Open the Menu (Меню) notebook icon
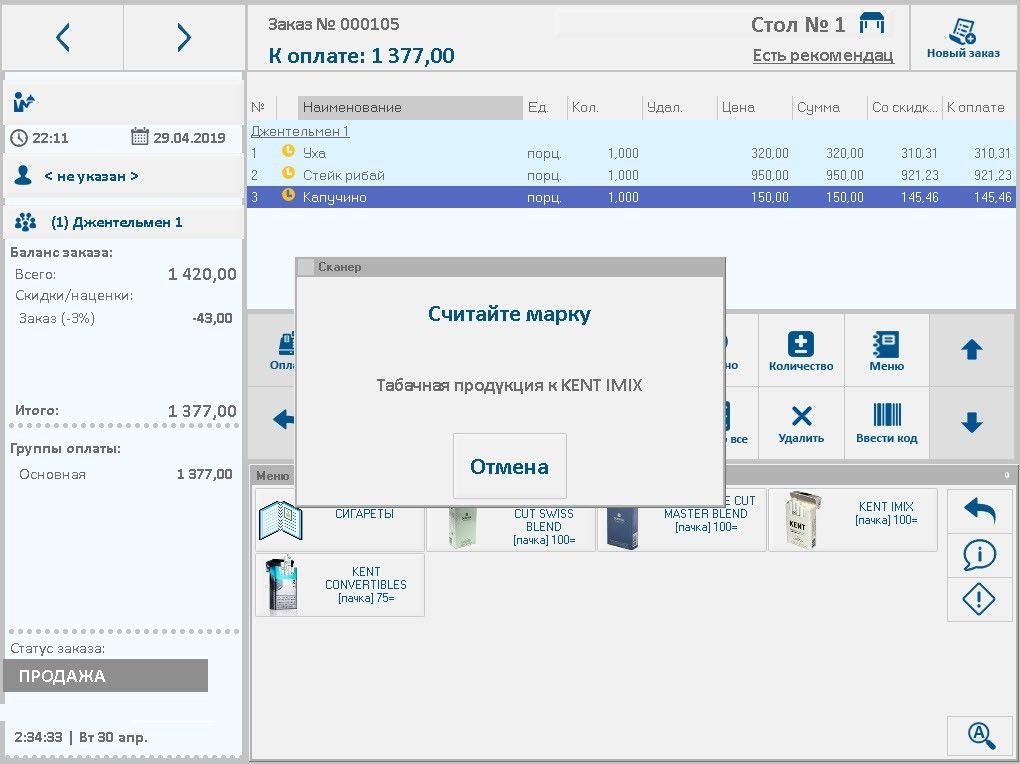1020x764 pixels. pyautogui.click(x=886, y=351)
